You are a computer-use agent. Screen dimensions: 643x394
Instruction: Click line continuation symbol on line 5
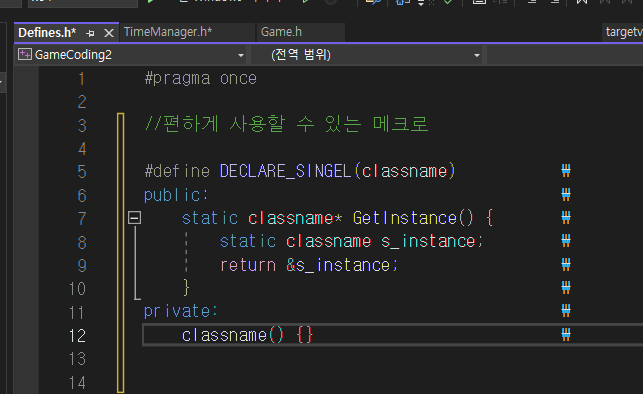pyautogui.click(x=566, y=171)
